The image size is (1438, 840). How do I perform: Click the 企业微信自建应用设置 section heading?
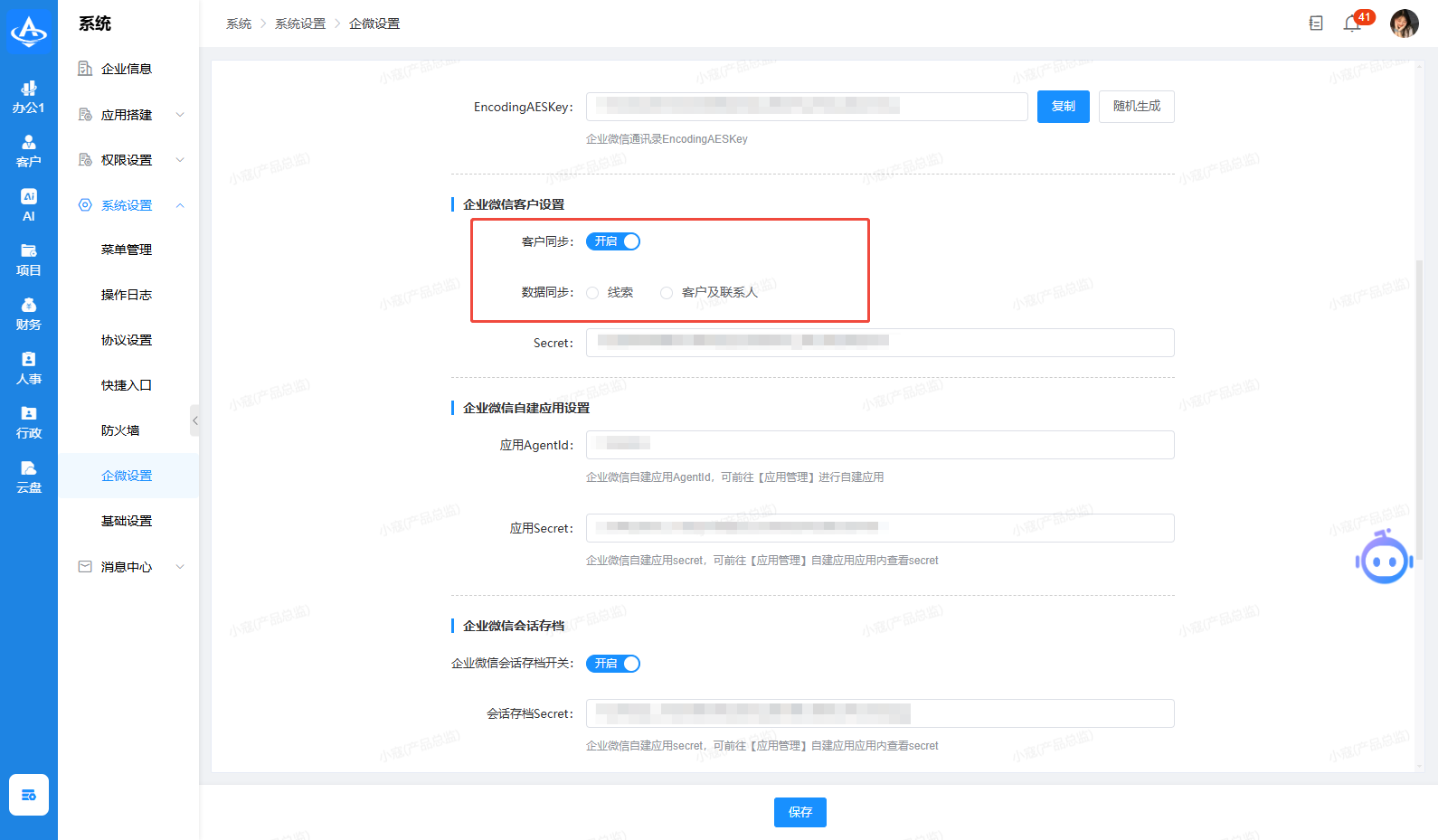(x=526, y=408)
